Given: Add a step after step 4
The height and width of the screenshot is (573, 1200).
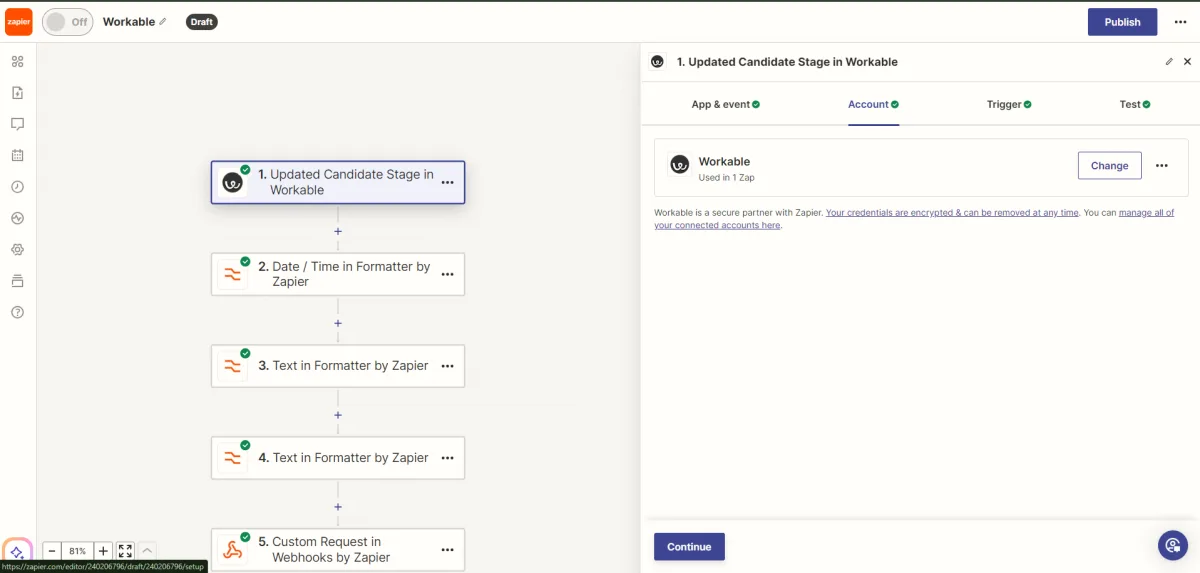Looking at the screenshot, I should coord(338,507).
